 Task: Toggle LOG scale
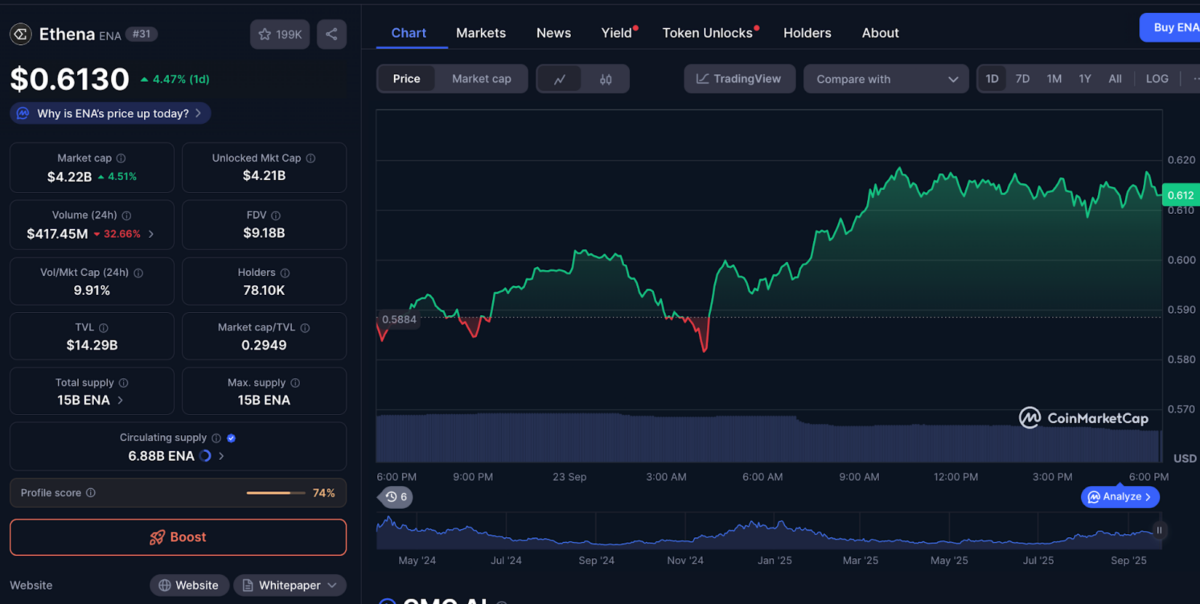pyautogui.click(x=1157, y=79)
